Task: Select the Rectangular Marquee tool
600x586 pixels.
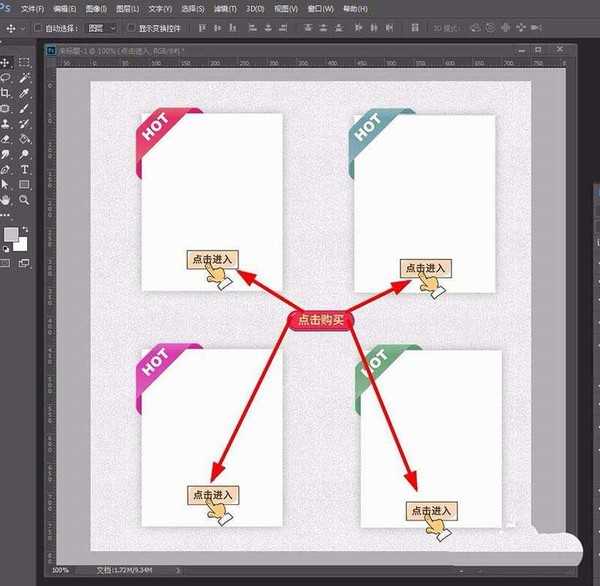Action: pyautogui.click(x=24, y=61)
